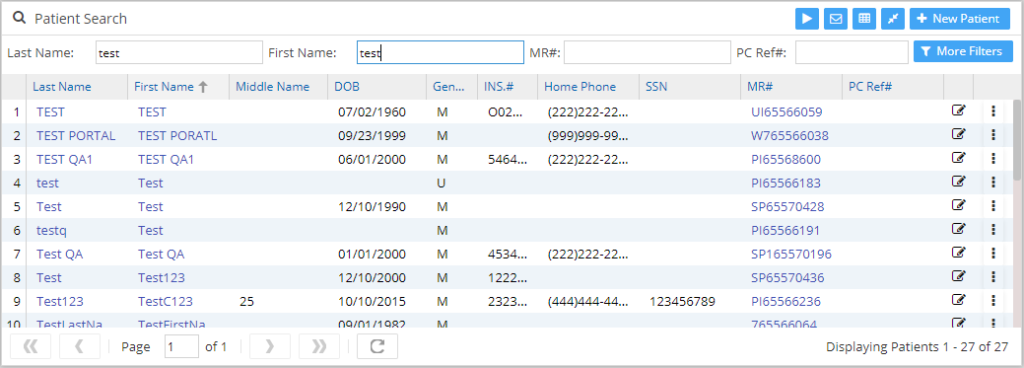Open more options for MR# UI65566059 row
The image size is (1024, 368).
[993, 112]
